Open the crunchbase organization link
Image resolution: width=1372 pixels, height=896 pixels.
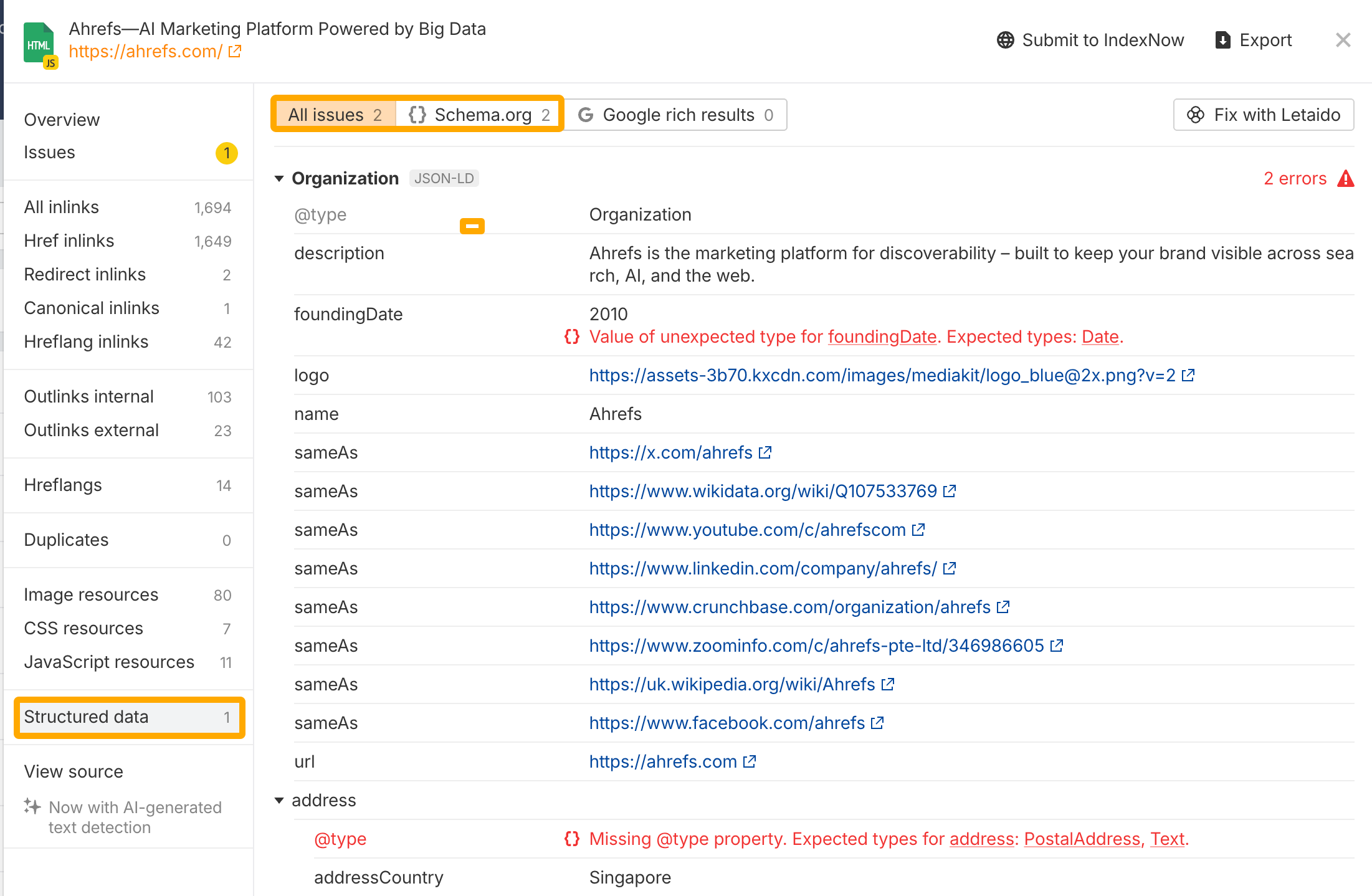[x=789, y=607]
